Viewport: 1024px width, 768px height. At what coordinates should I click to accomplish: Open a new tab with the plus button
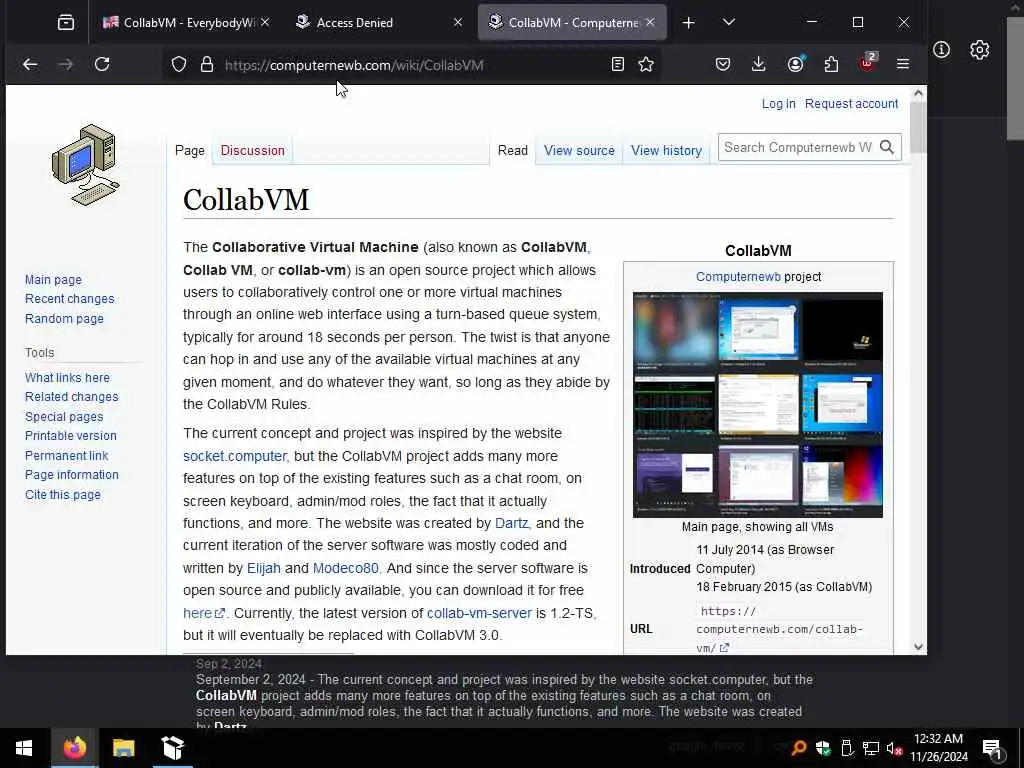(x=688, y=22)
